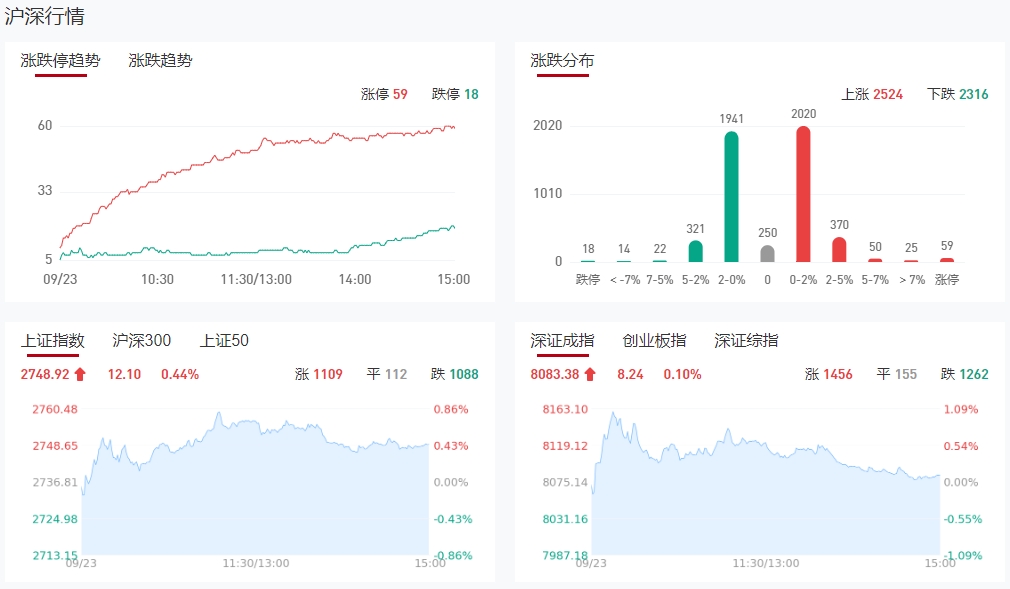This screenshot has height=589, width=1010.
Task: Click the 涨停 59 count label
Action: pyautogui.click(x=384, y=94)
